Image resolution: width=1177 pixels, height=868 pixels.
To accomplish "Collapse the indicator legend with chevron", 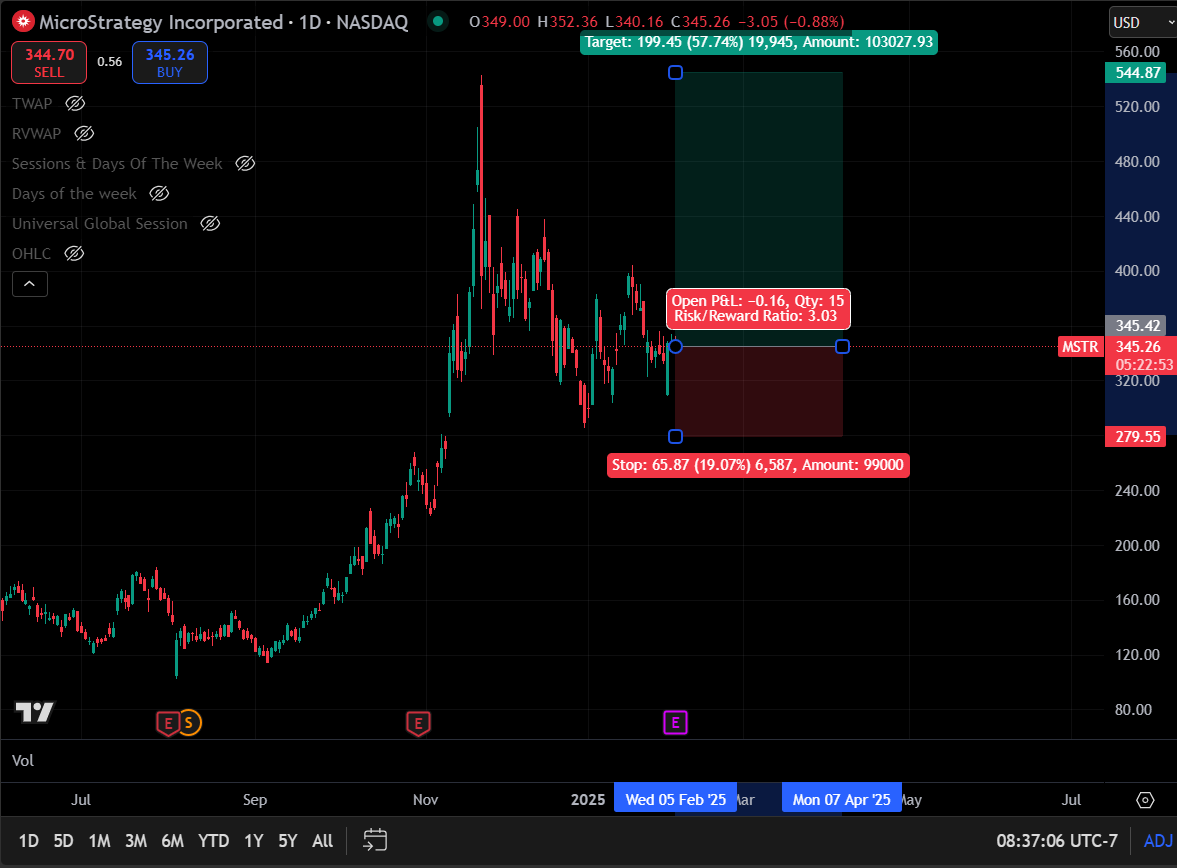I will click(x=30, y=284).
